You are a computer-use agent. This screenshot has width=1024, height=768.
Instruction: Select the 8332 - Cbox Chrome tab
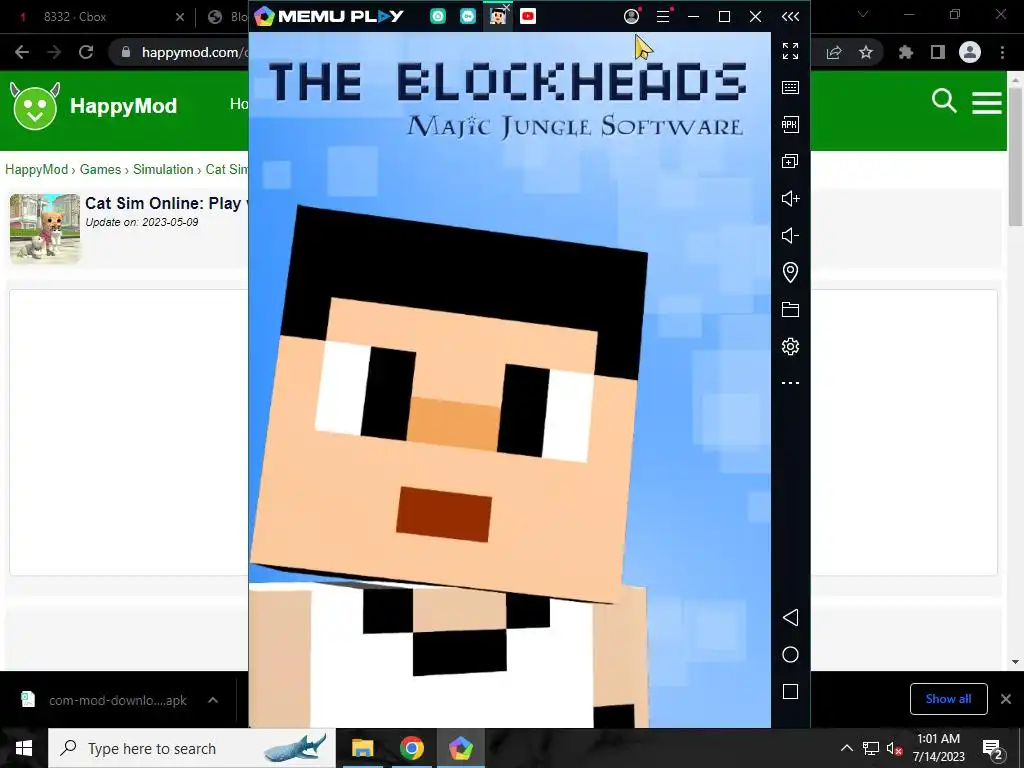pyautogui.click(x=98, y=17)
